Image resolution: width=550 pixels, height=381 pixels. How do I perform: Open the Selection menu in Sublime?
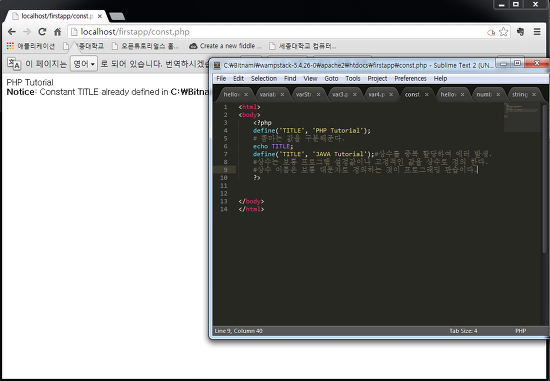(264, 79)
